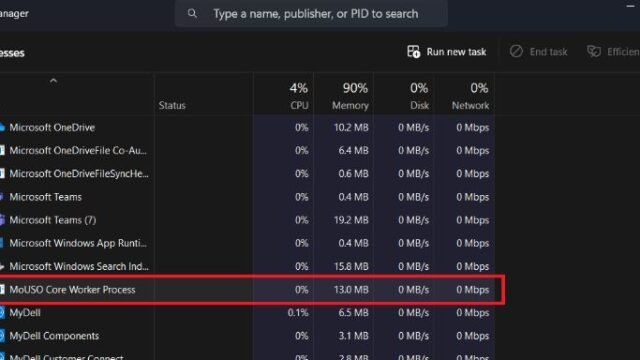Select Microsoft Windows App Runti... process
This screenshot has height=360, width=640.
coord(247,243)
